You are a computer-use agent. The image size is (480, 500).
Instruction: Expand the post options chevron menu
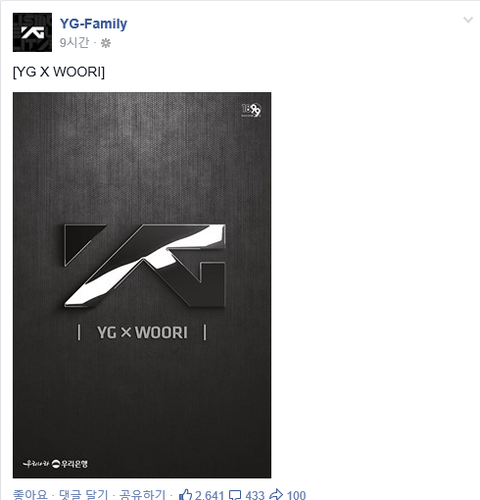468,20
